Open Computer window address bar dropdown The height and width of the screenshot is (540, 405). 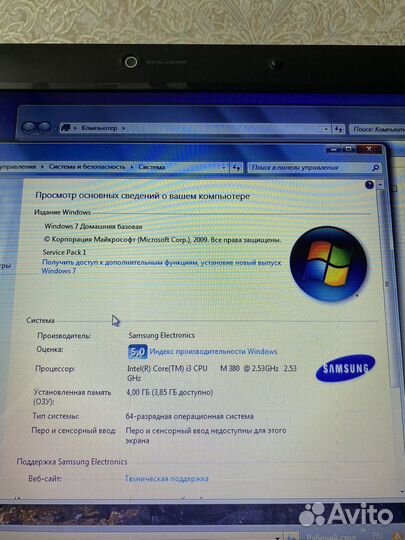coord(326,129)
